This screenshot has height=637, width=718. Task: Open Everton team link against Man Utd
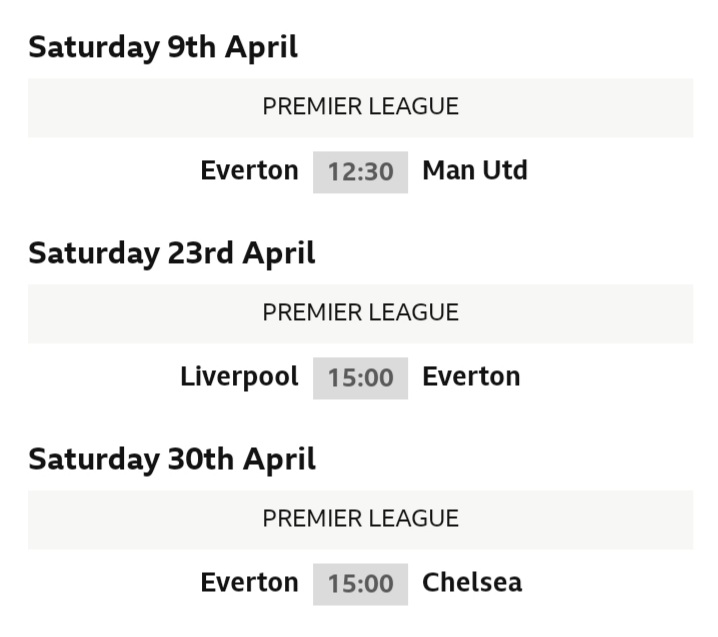[x=249, y=171]
